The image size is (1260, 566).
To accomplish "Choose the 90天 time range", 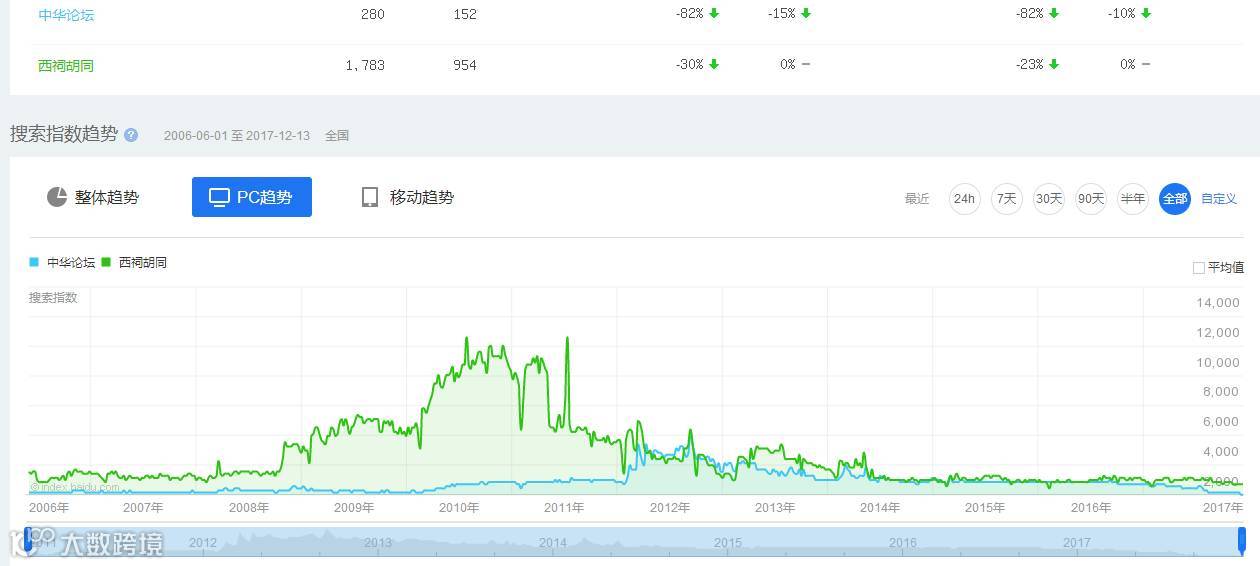I will point(1091,199).
